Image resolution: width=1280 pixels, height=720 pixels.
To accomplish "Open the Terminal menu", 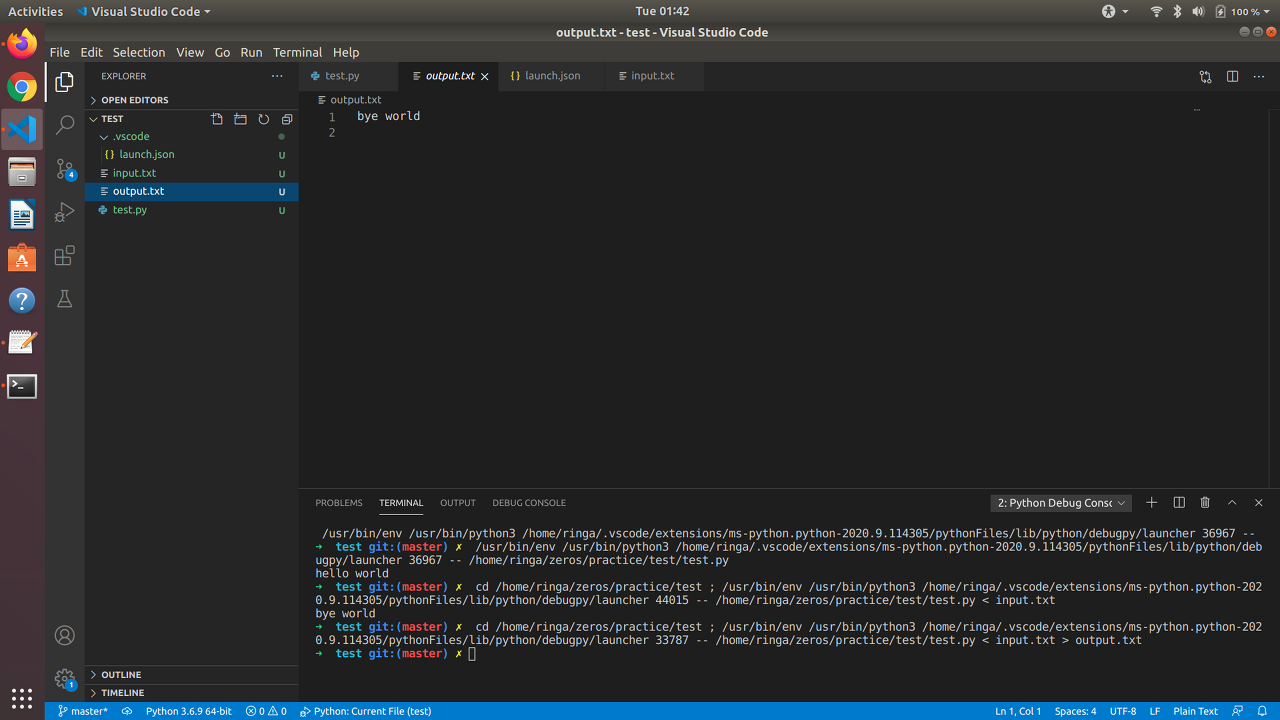I will tap(297, 52).
